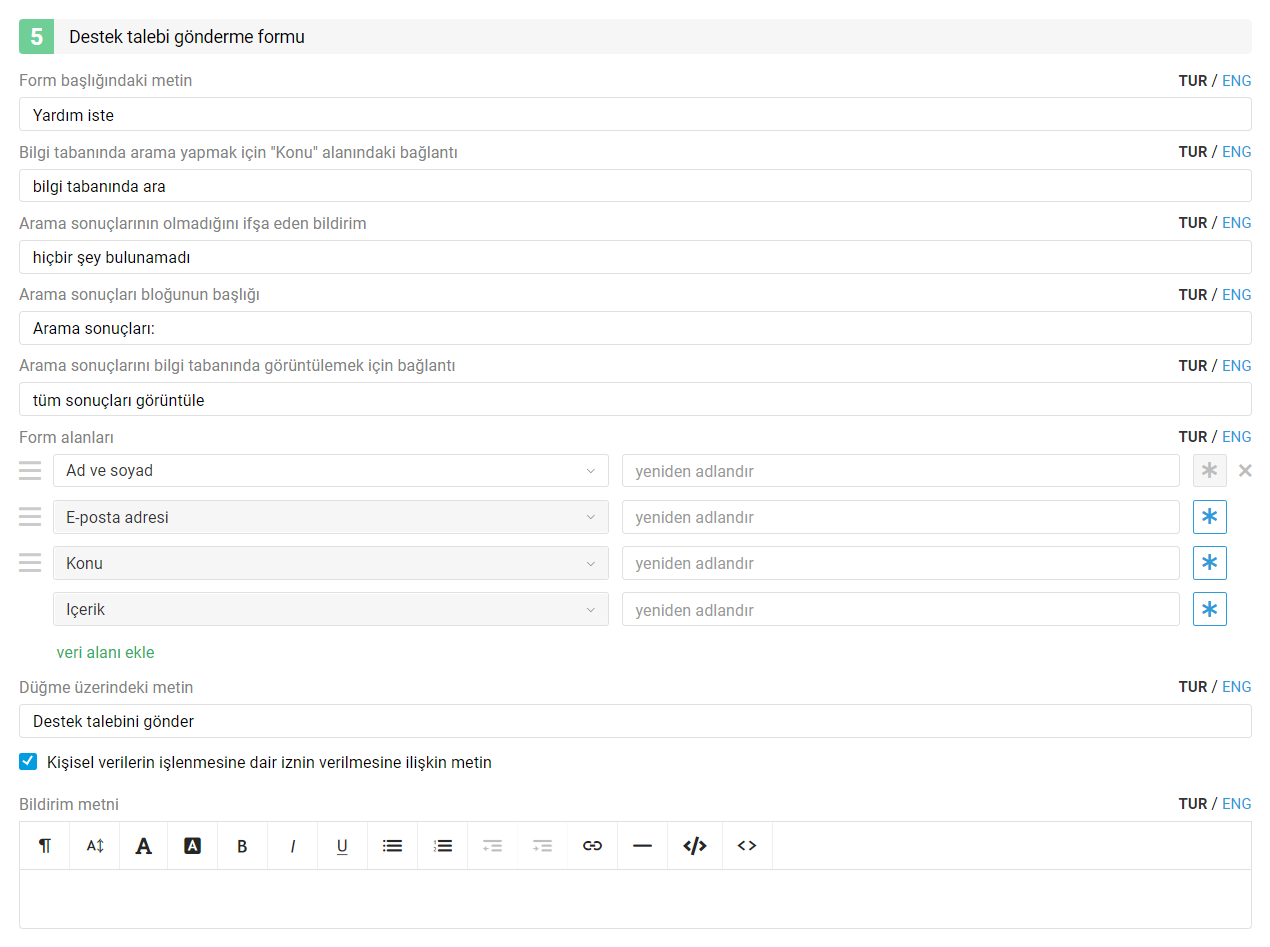This screenshot has width=1270, height=947.
Task: Toggle required asterisk for Konu field
Action: 1210,563
